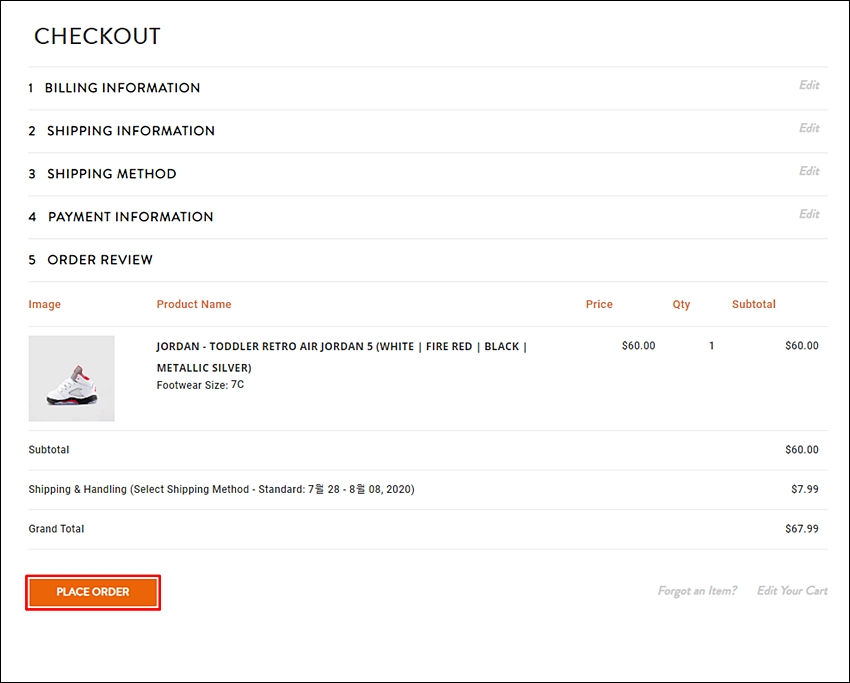Edit the Payment Information step

pos(809,214)
